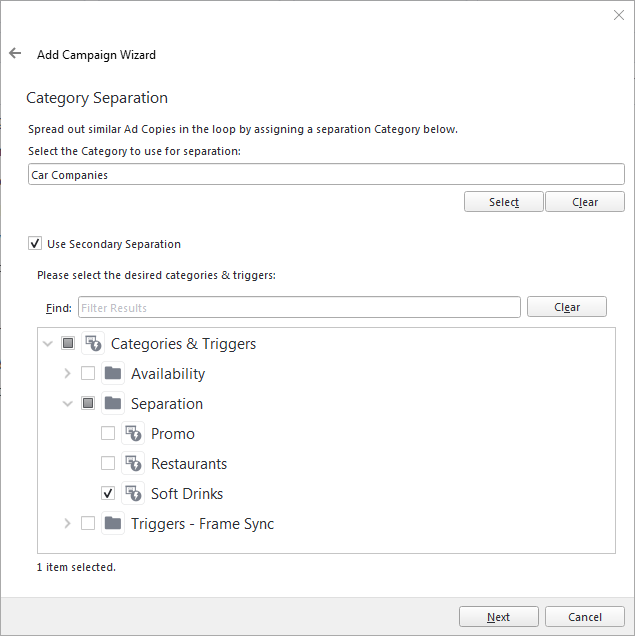Select the Restaurants tree item label
The width and height of the screenshot is (635, 636).
point(189,464)
